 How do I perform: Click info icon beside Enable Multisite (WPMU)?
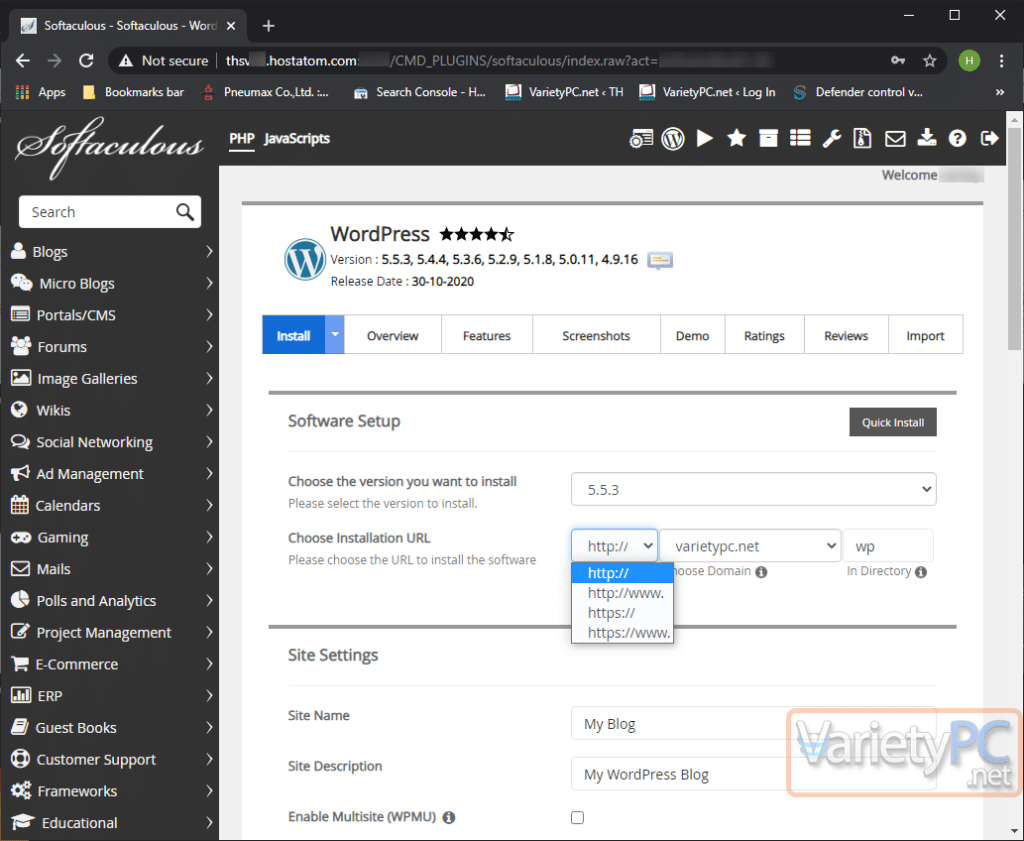coord(449,817)
